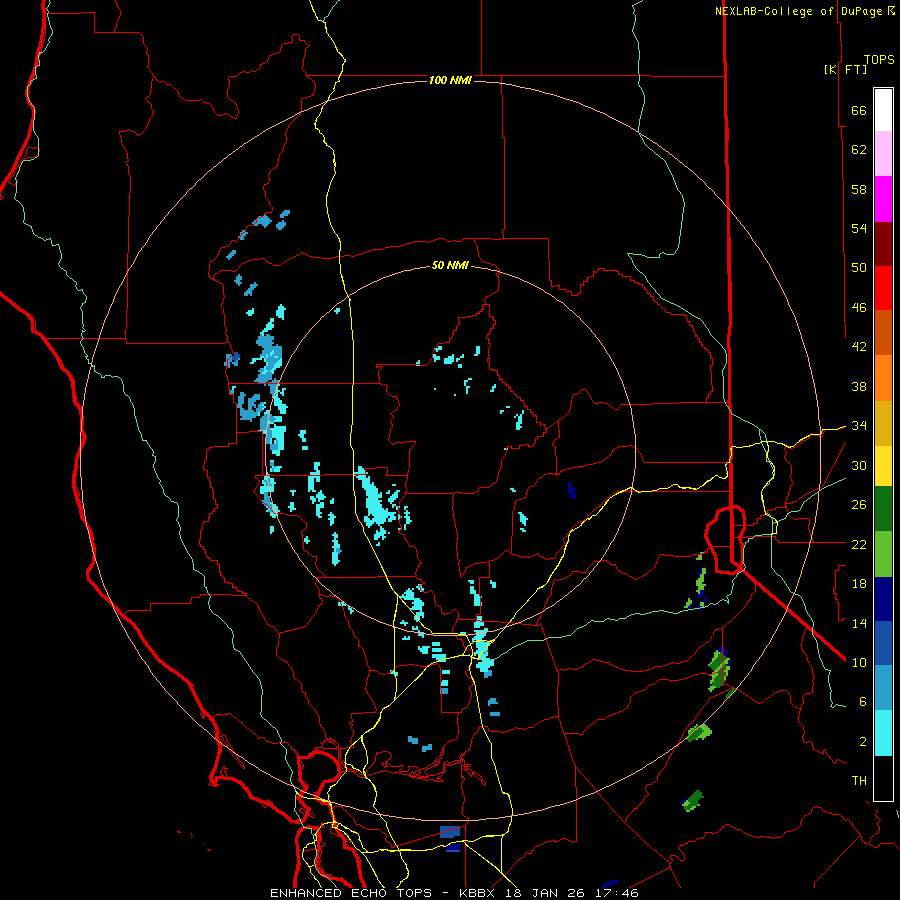
Task: Click the legend value "14"
Action: click(x=859, y=623)
